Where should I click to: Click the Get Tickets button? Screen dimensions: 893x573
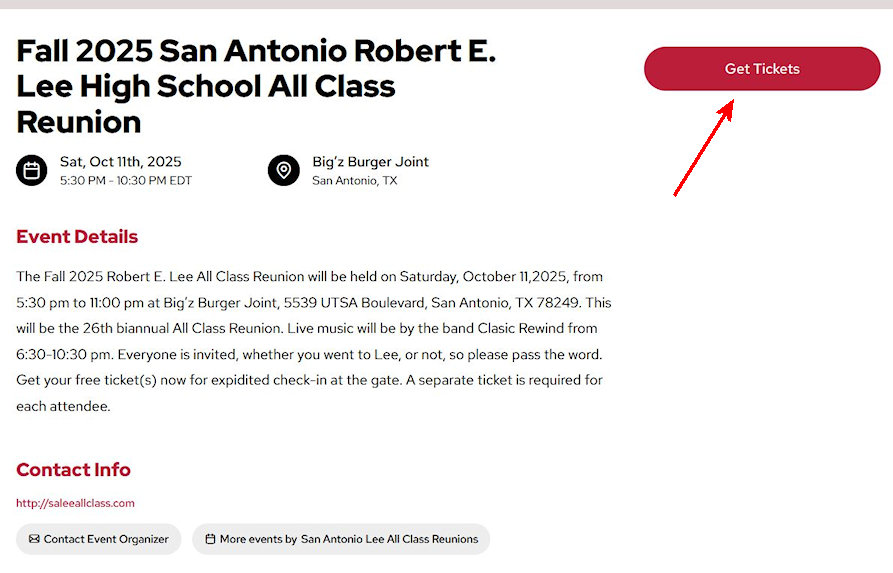pos(762,69)
